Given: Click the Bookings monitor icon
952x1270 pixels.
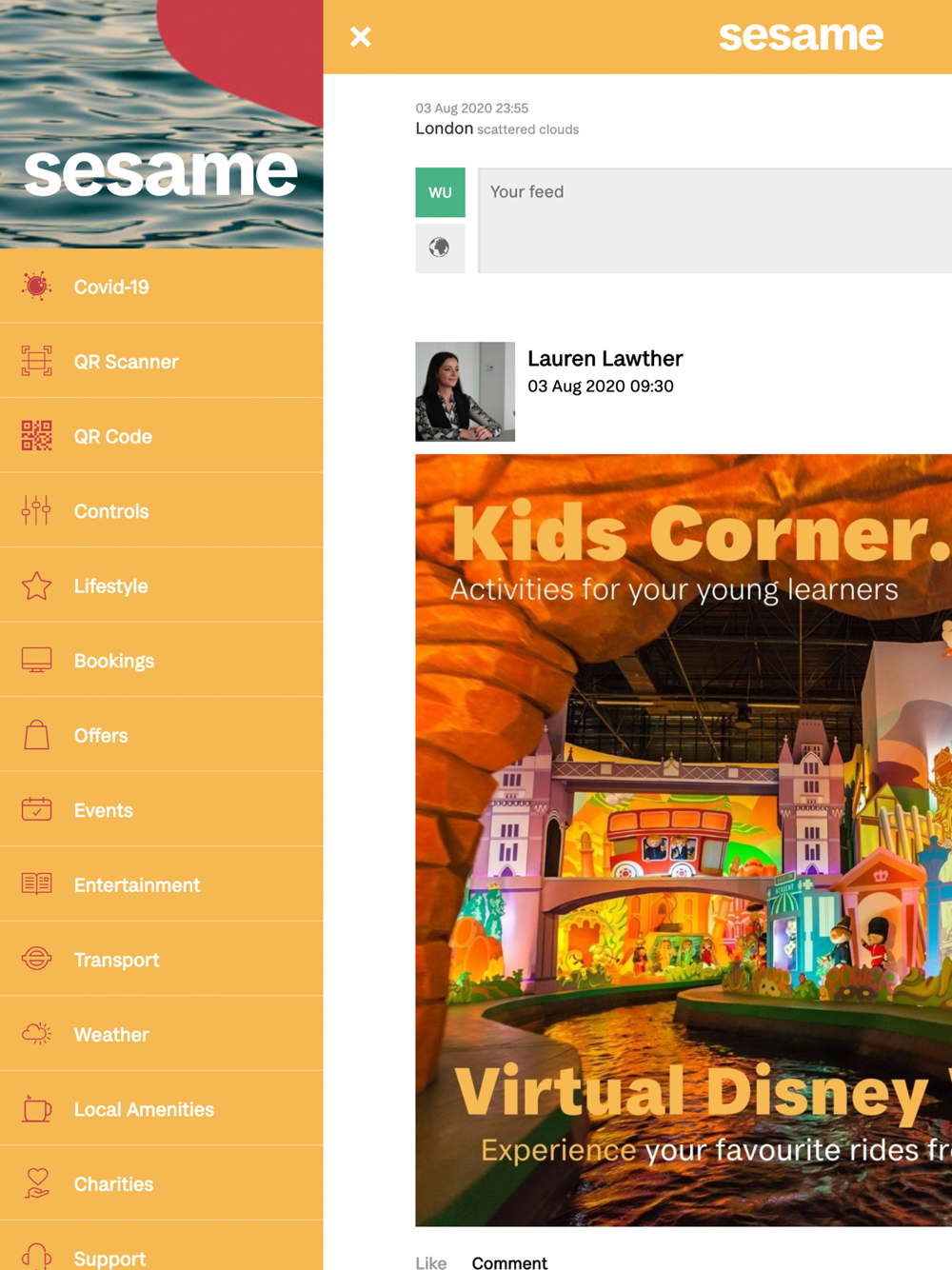Looking at the screenshot, I should pos(36,660).
